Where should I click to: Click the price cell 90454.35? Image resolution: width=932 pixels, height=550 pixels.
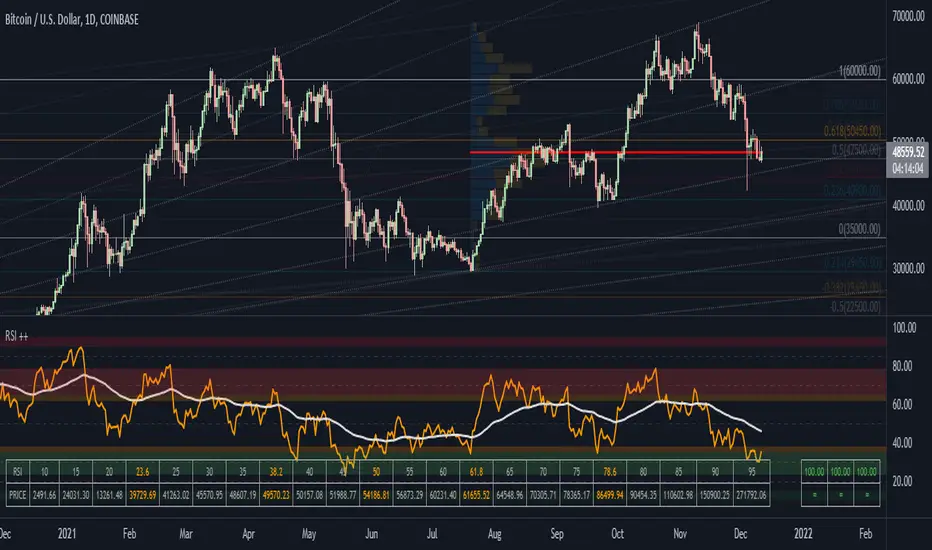pyautogui.click(x=643, y=495)
